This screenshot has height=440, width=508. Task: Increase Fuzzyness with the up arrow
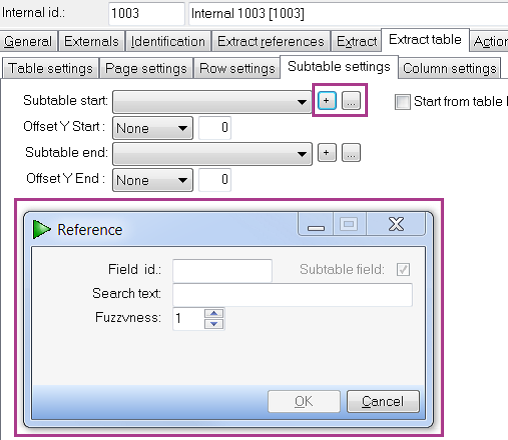coord(214,313)
